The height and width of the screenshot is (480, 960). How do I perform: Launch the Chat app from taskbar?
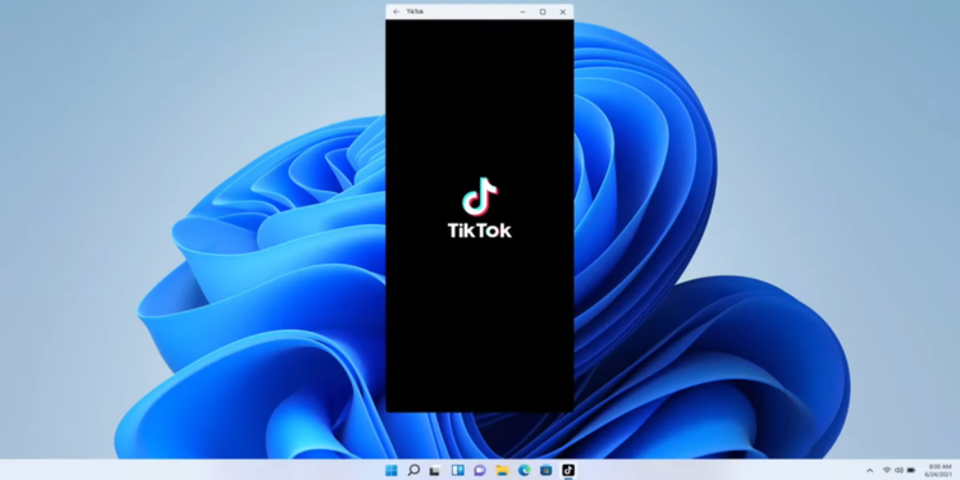pos(479,470)
